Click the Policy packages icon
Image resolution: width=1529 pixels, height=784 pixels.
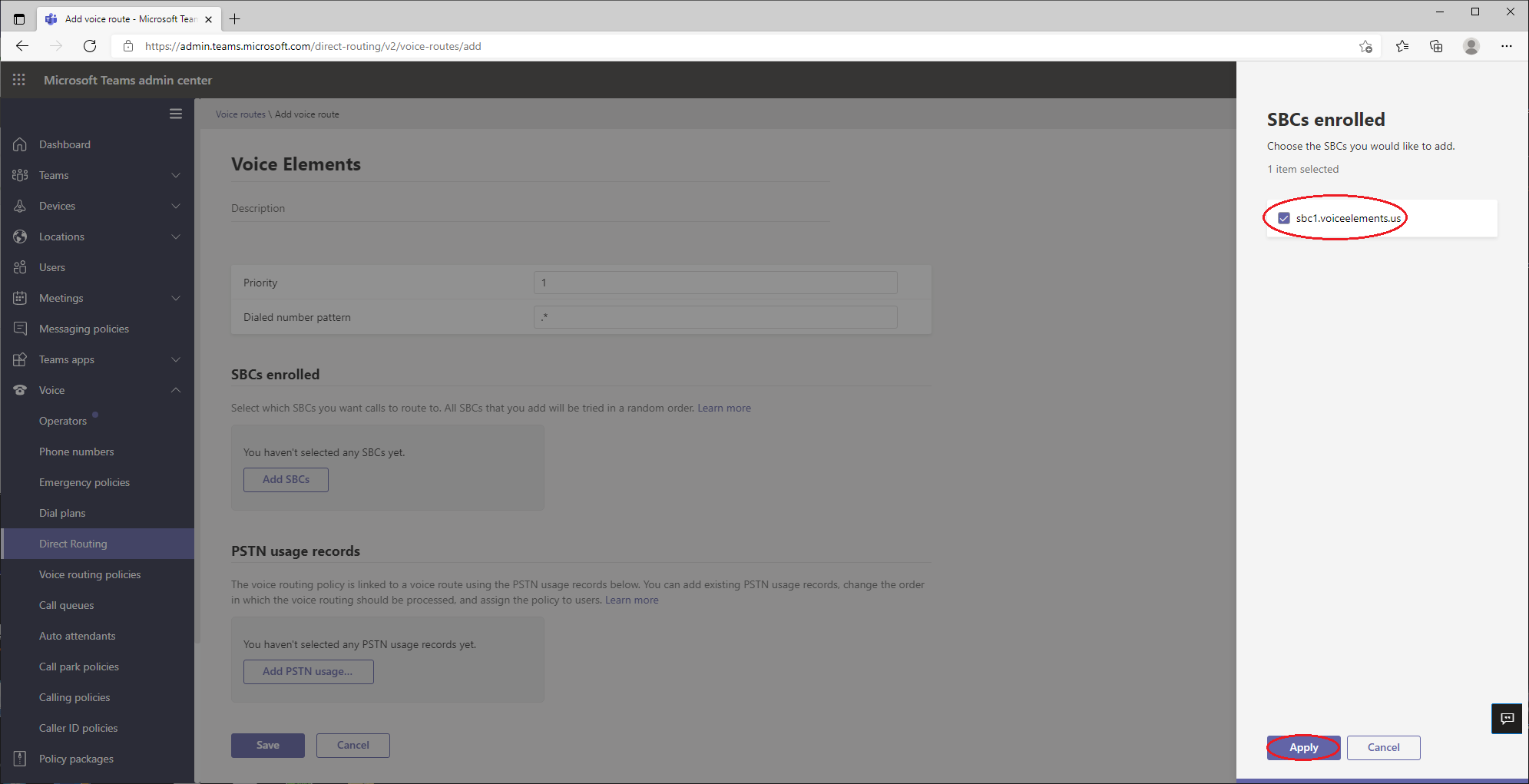(x=20, y=759)
